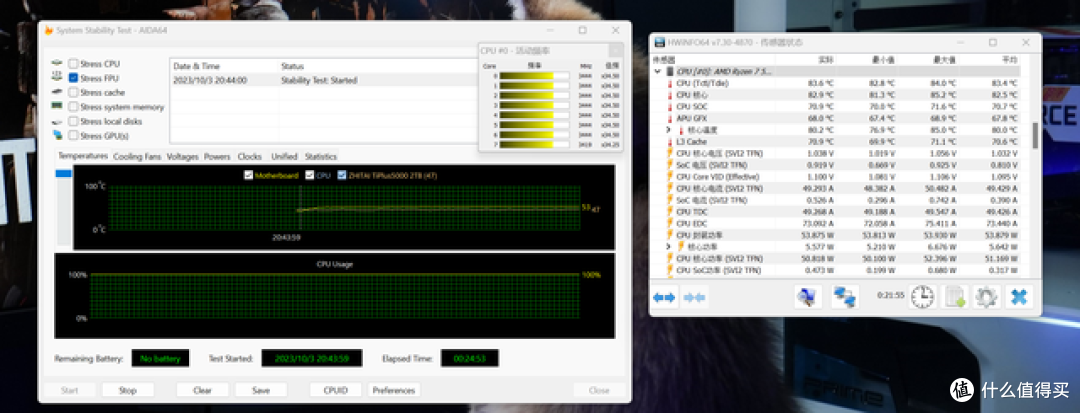Image resolution: width=1080 pixels, height=413 pixels.
Task: Open the Clocks tab
Action: click(x=249, y=157)
